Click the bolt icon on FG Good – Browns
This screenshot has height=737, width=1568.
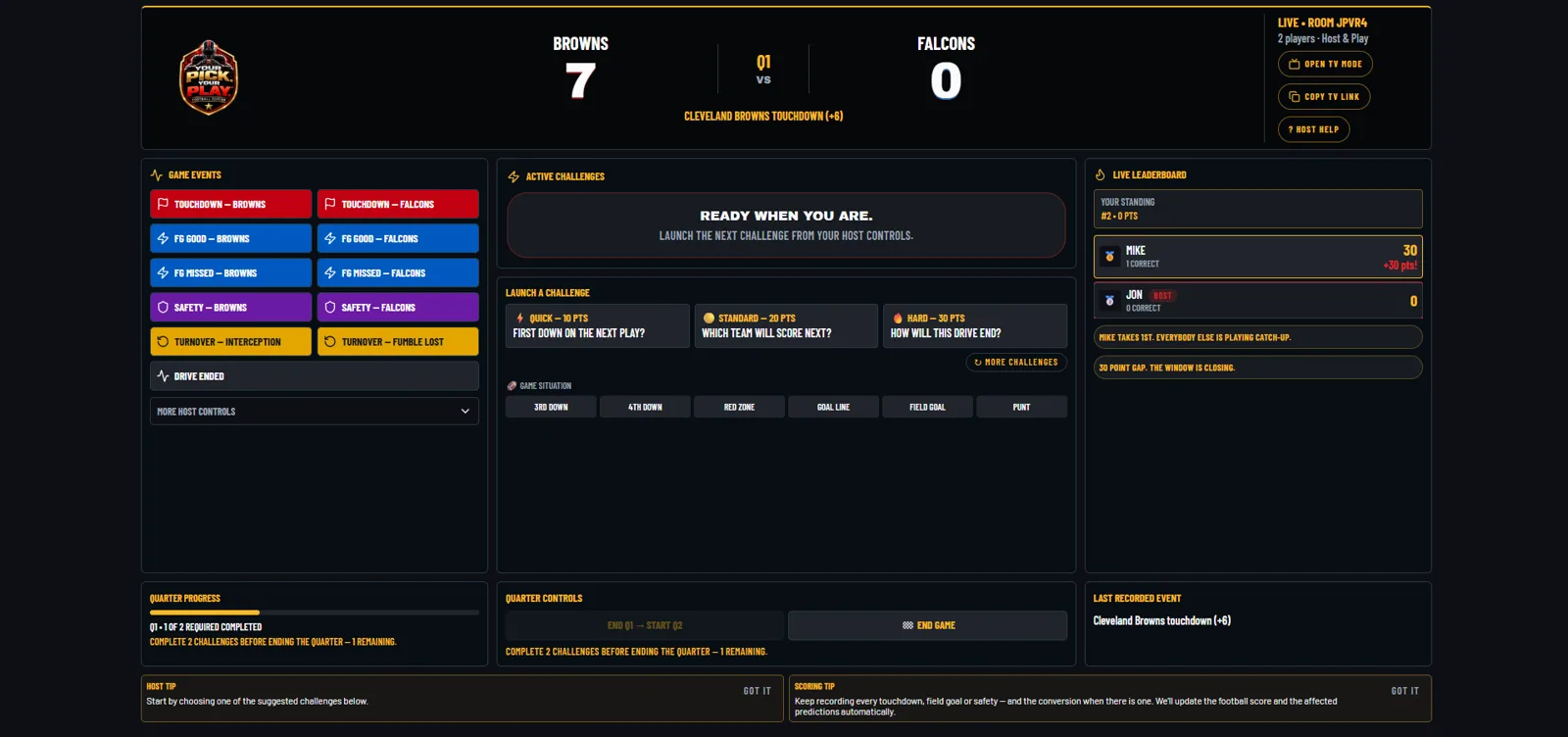(x=163, y=238)
